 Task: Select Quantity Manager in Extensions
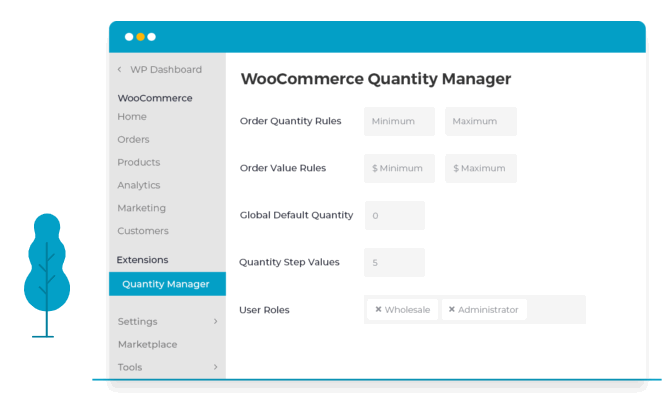(x=167, y=284)
